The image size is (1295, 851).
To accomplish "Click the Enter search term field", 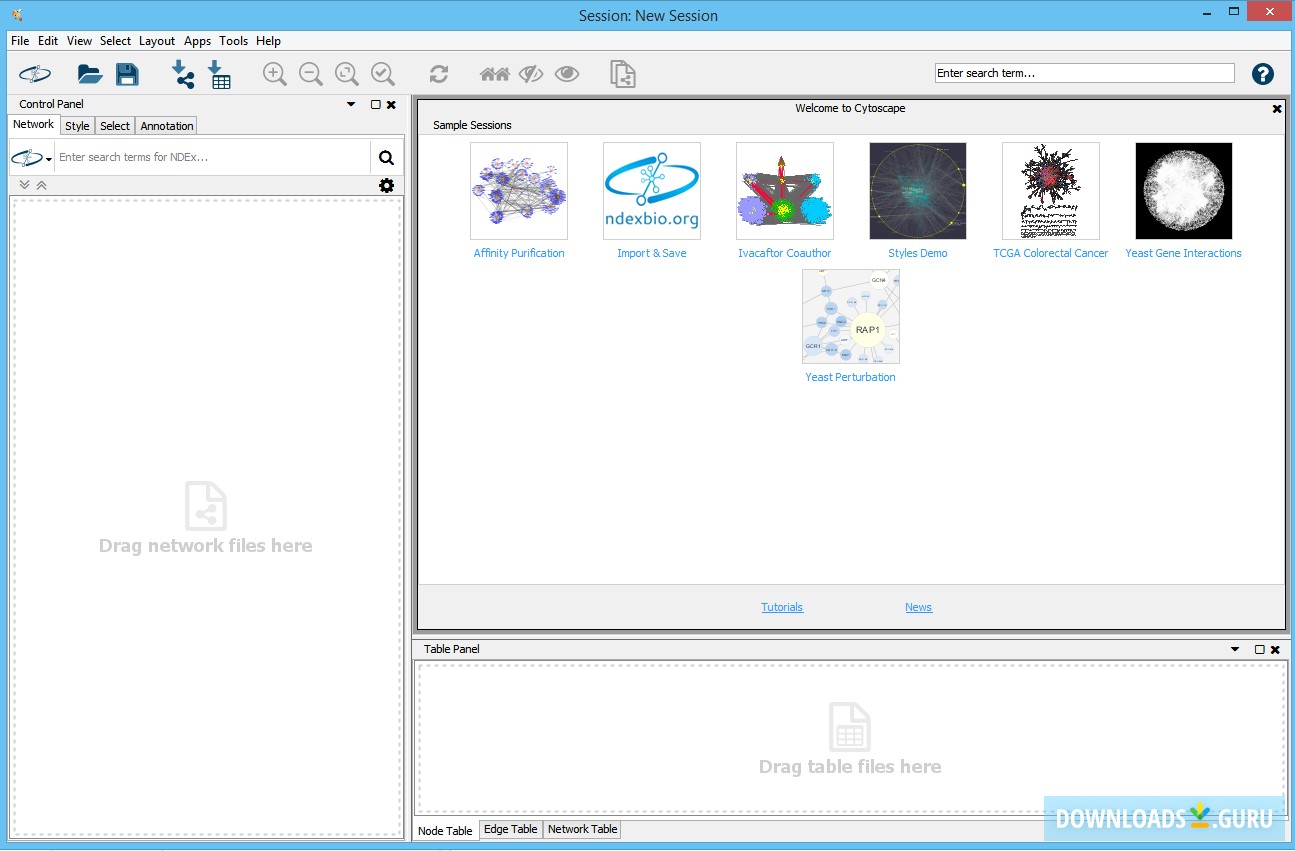I will [x=1085, y=73].
